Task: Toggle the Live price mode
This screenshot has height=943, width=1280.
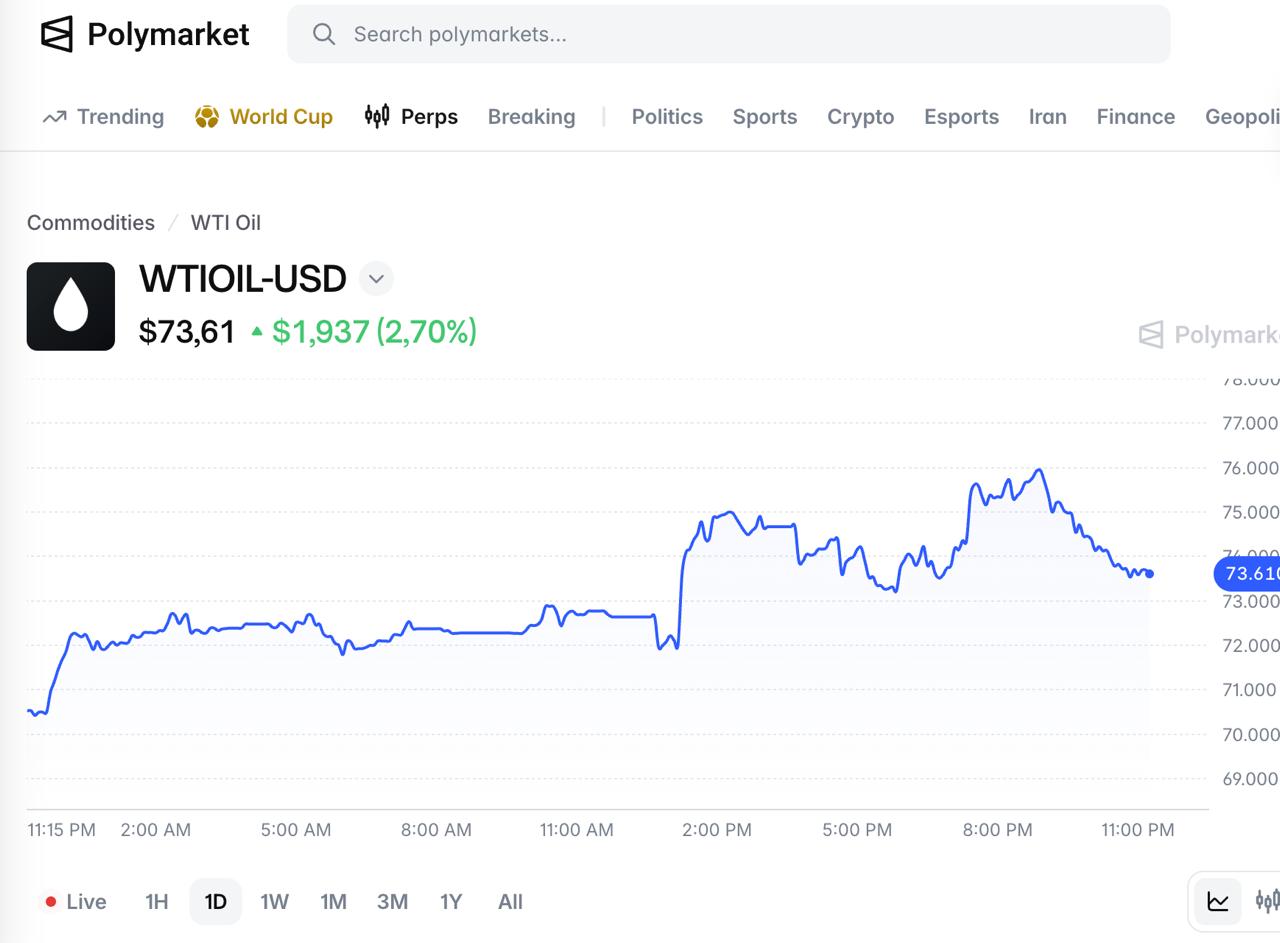Action: pos(75,902)
